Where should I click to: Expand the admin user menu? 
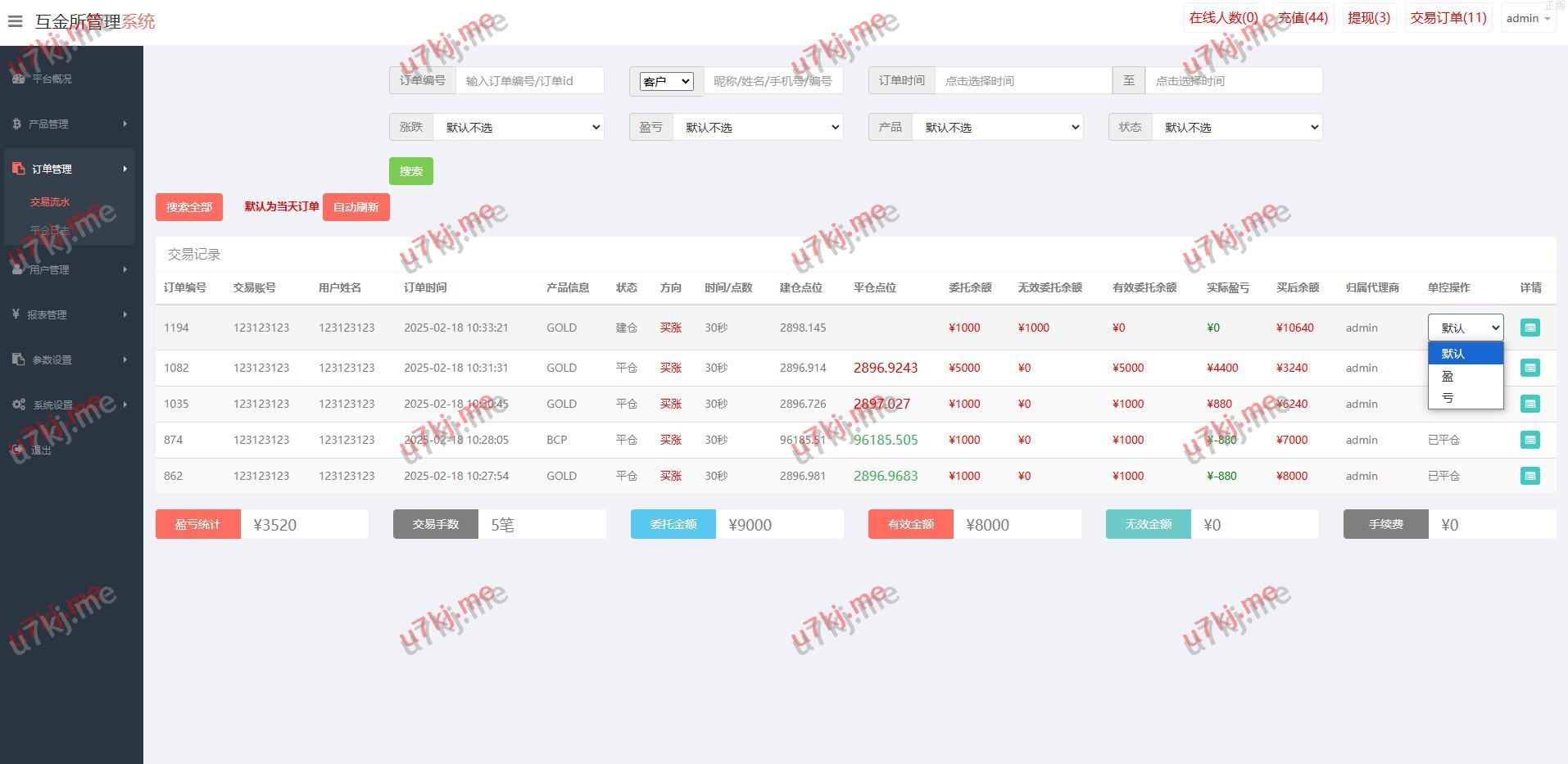(x=1527, y=19)
